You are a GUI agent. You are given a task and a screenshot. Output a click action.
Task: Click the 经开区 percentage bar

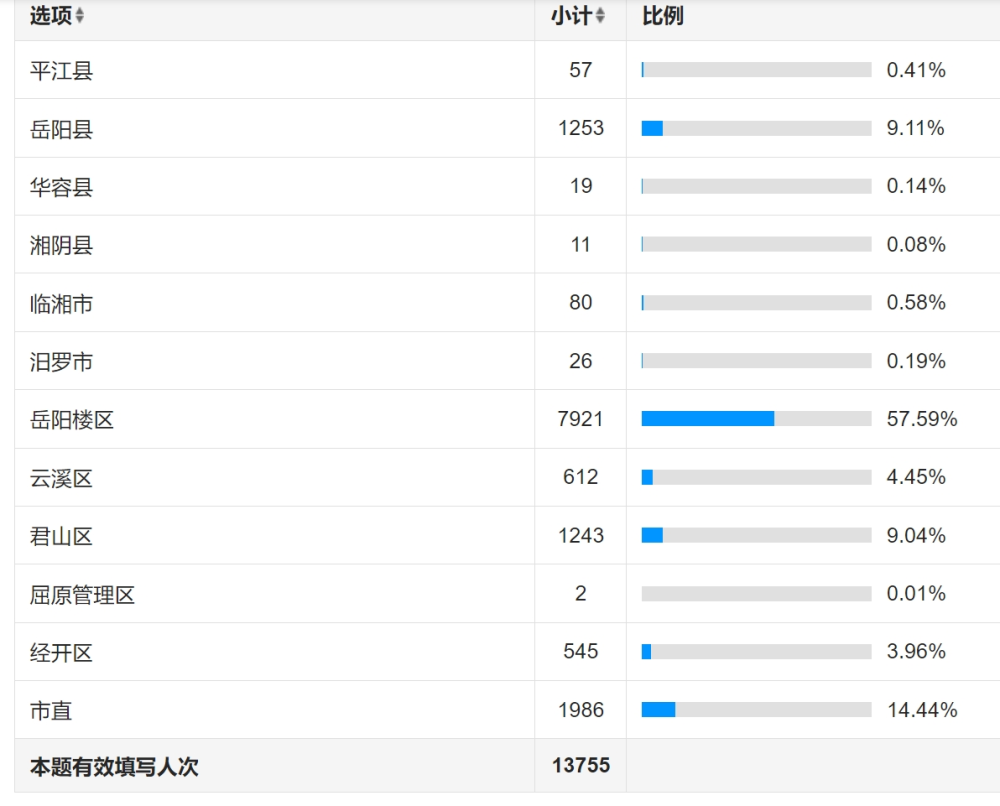coord(756,652)
